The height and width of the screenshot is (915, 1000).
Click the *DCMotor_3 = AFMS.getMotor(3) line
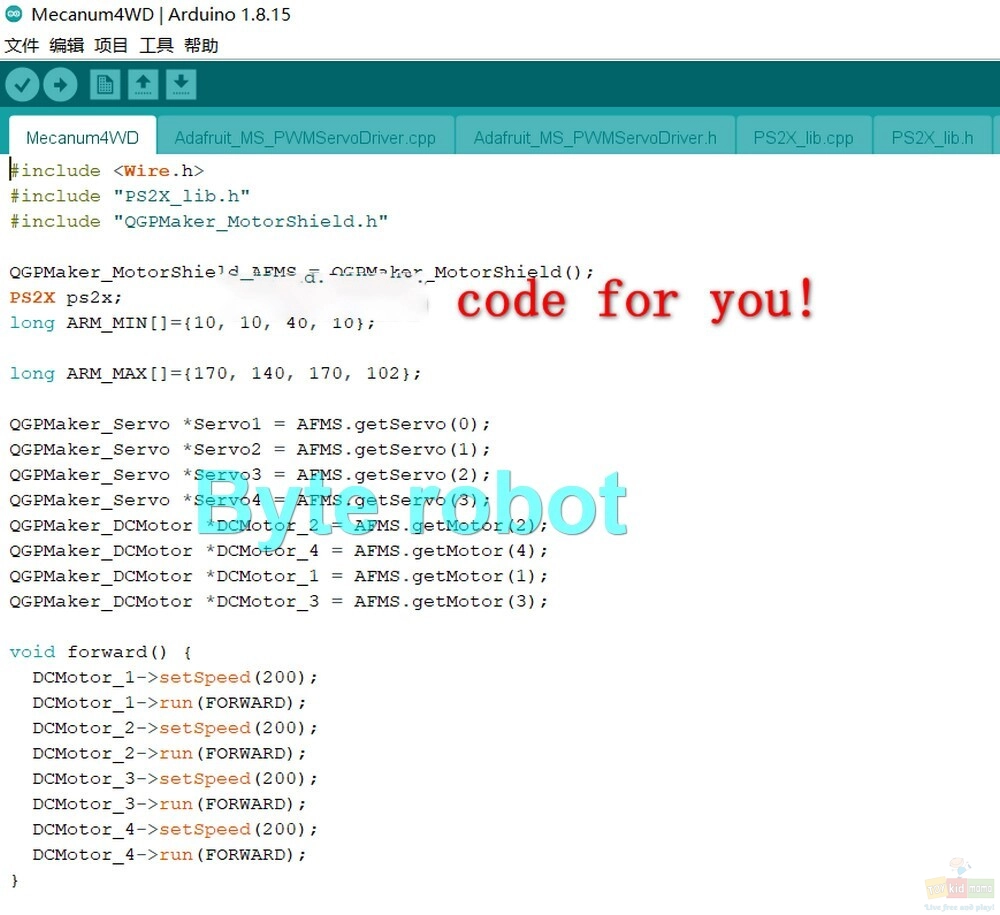pos(278,601)
